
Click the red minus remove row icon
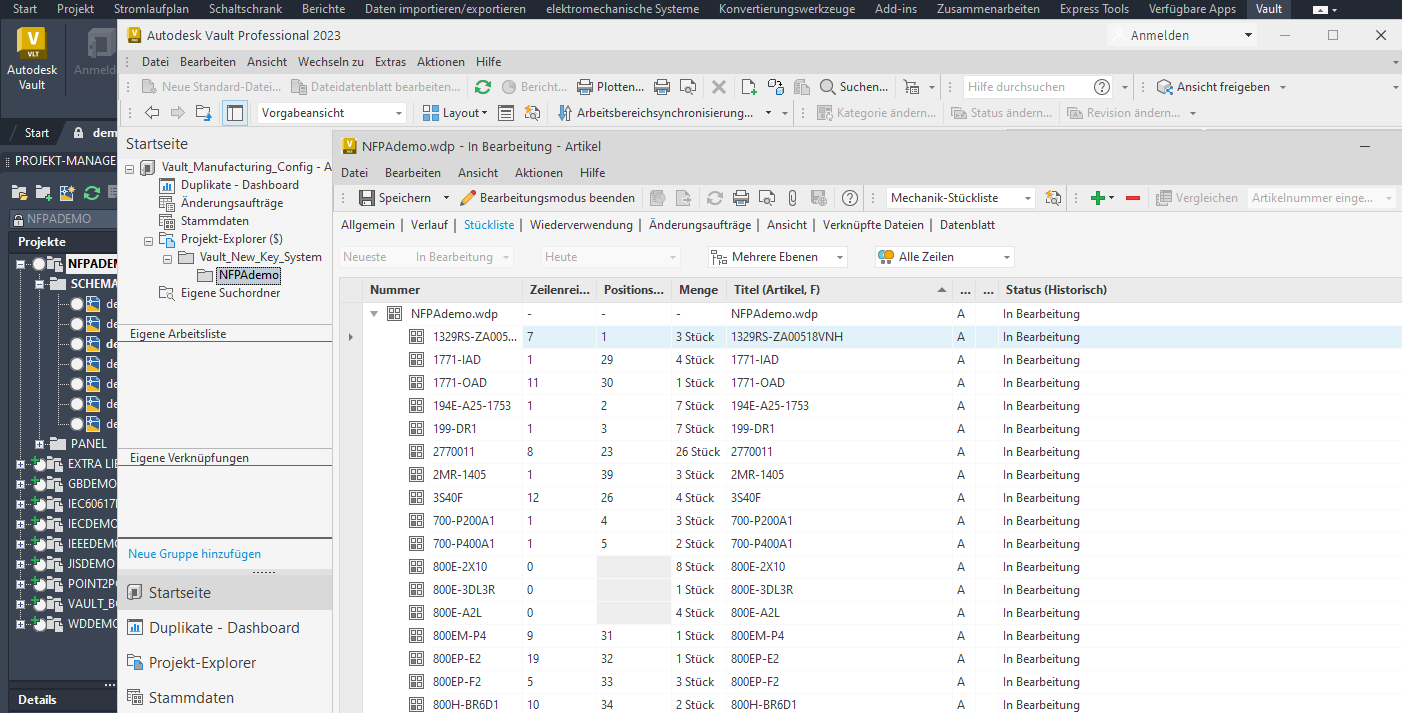point(1133,198)
